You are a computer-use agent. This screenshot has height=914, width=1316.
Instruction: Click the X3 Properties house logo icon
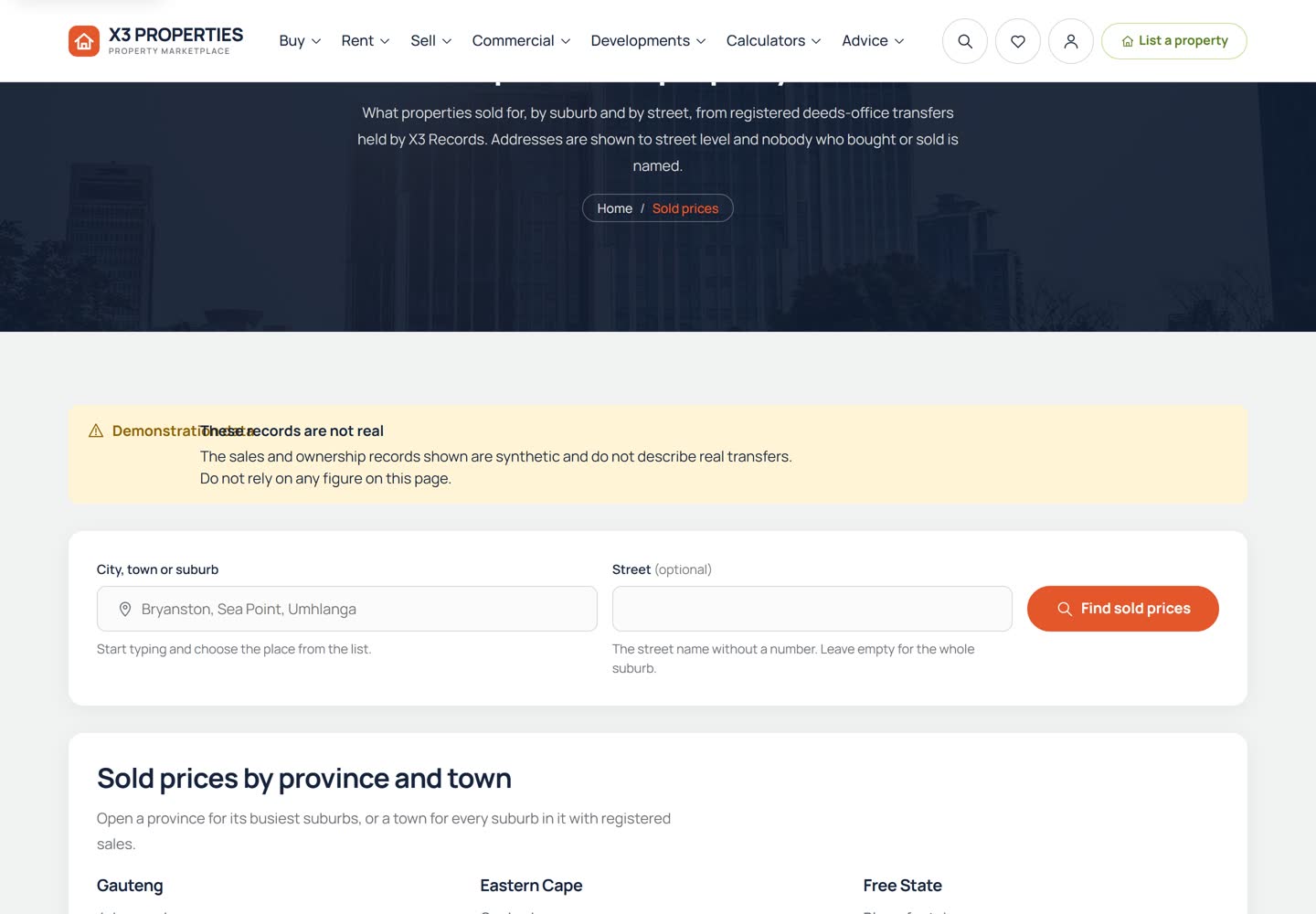click(84, 41)
